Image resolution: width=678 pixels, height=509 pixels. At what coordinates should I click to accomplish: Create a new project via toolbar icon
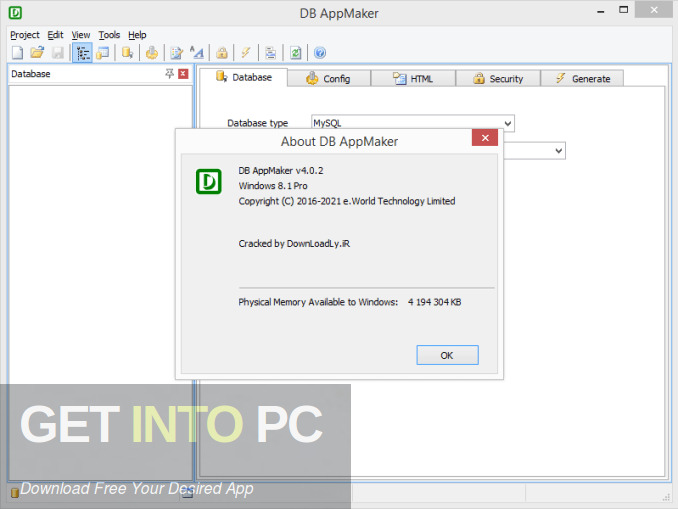click(17, 53)
